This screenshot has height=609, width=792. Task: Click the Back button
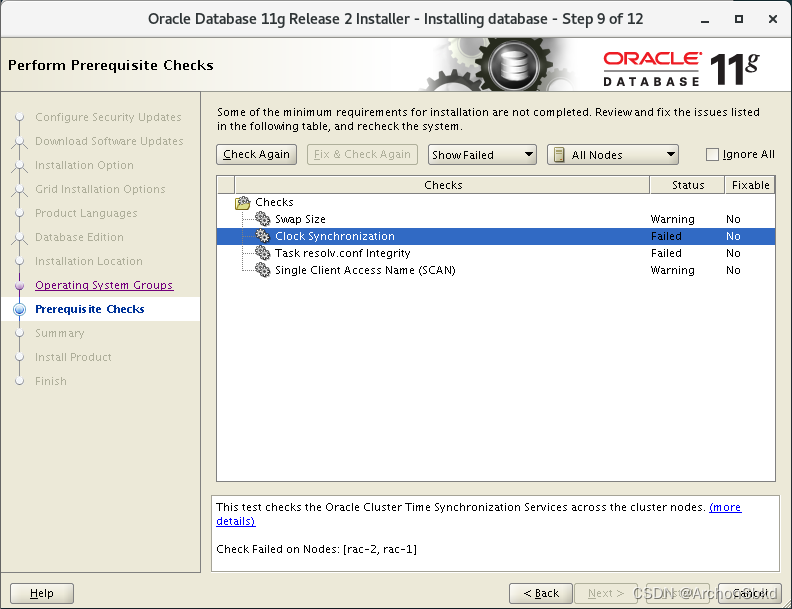pyautogui.click(x=540, y=593)
